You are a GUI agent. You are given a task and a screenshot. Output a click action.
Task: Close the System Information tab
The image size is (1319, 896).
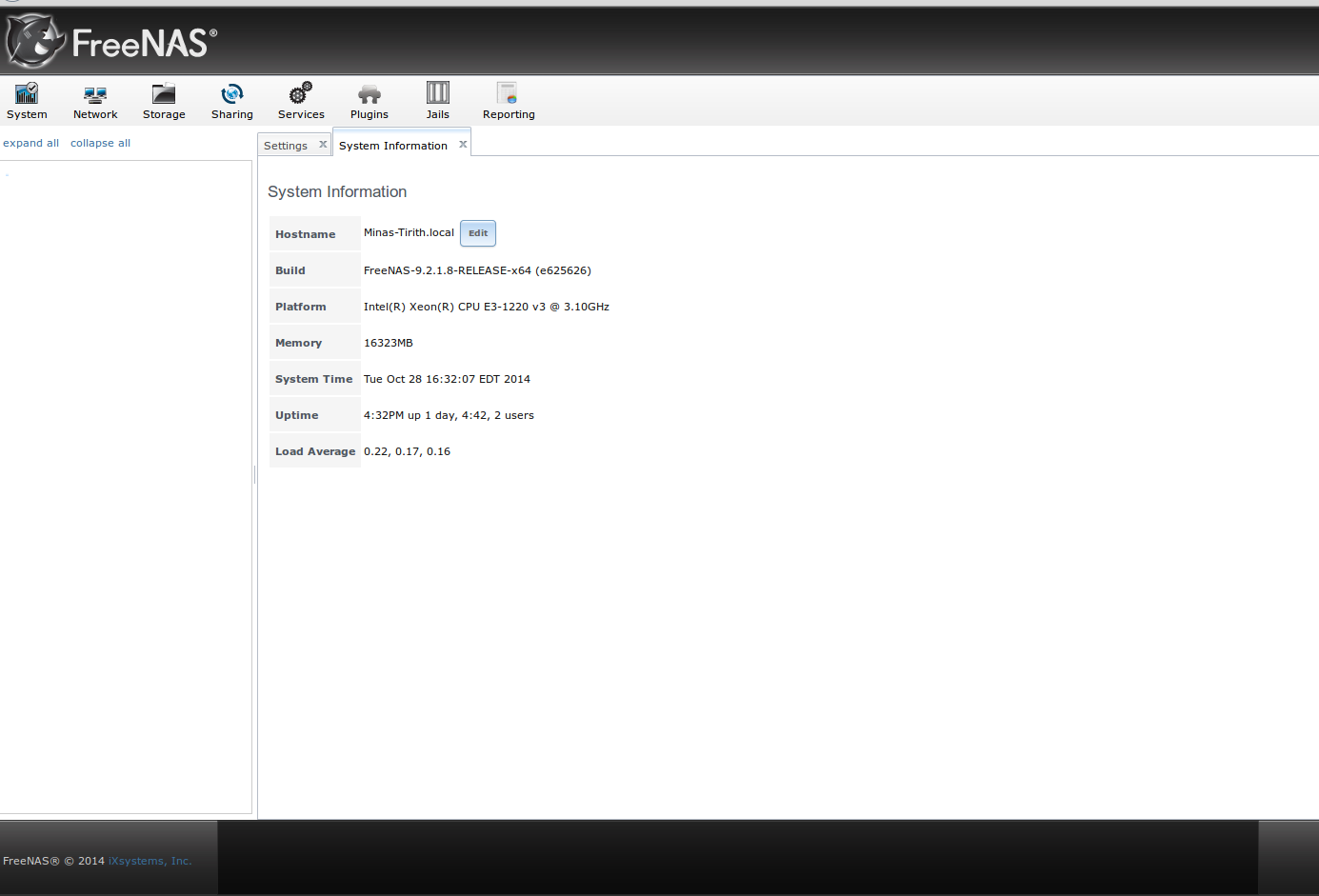click(x=463, y=145)
